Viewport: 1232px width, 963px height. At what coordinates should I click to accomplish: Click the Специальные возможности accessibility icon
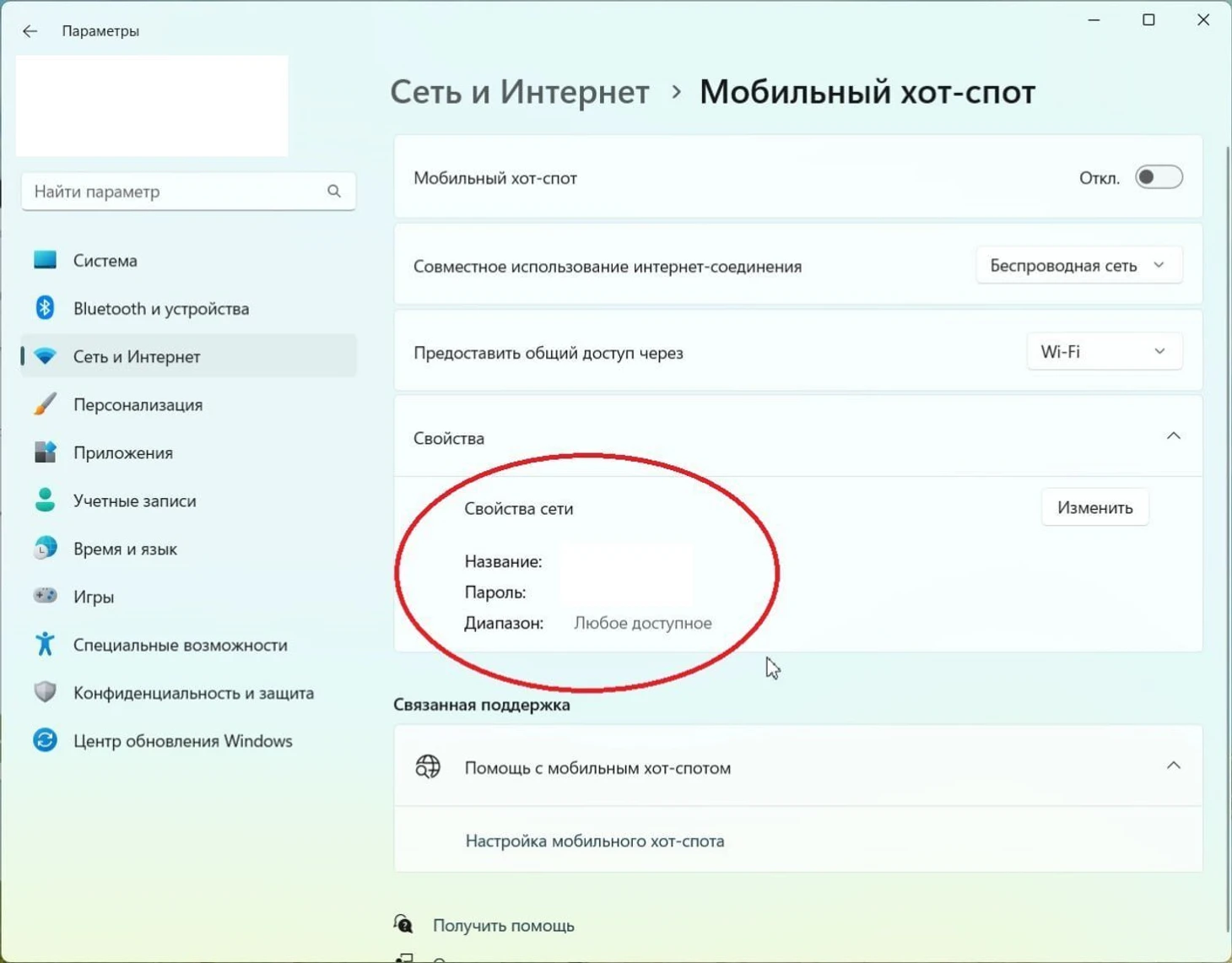click(x=45, y=644)
